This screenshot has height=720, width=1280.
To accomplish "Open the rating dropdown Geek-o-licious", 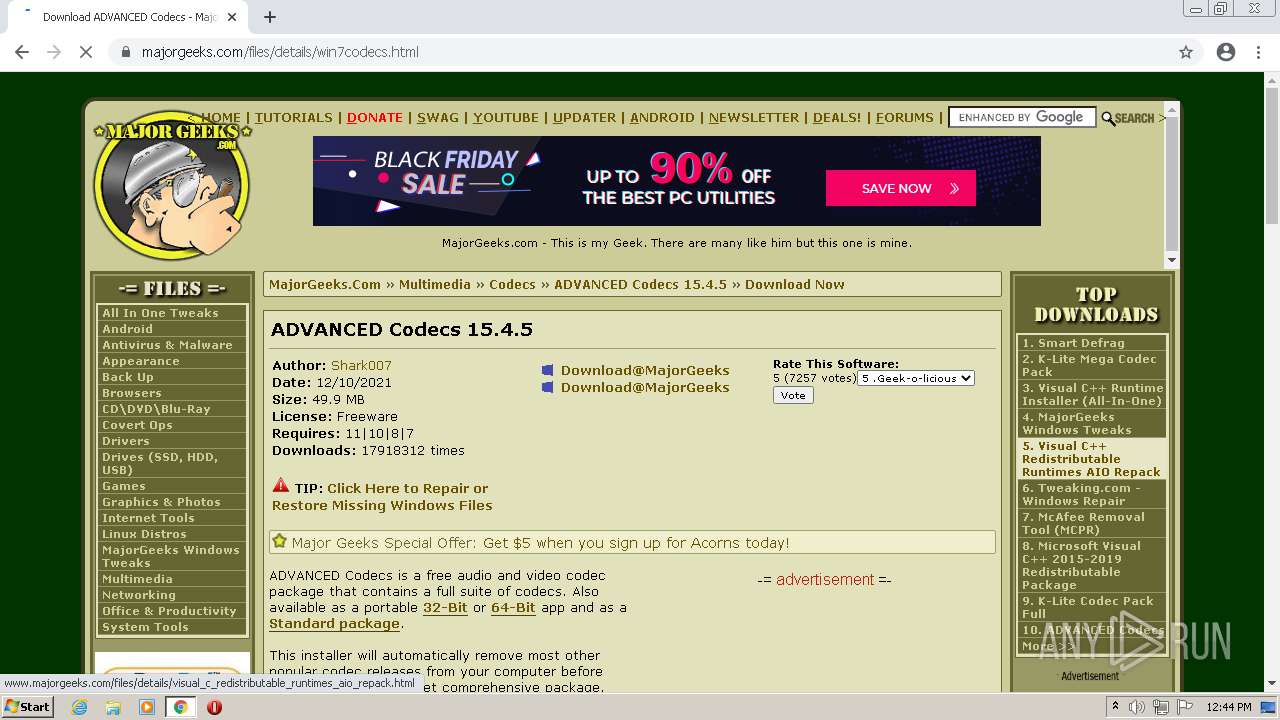I will 916,378.
